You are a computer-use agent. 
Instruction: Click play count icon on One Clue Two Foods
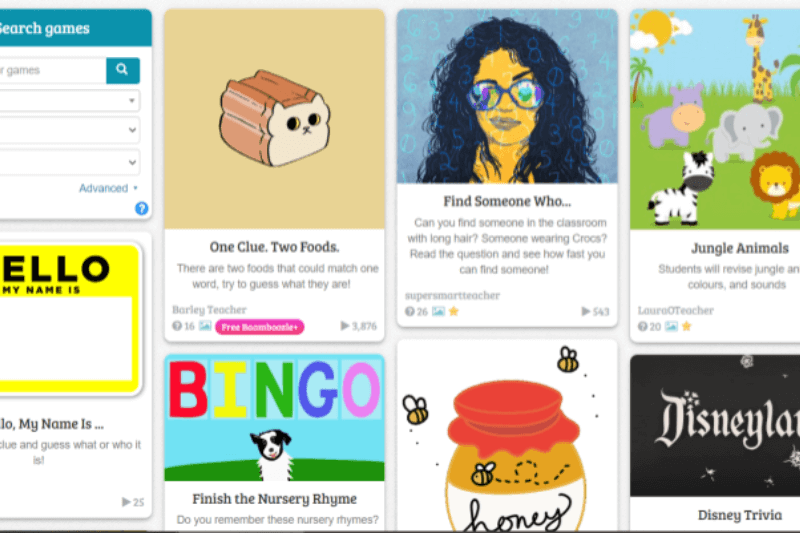345,325
